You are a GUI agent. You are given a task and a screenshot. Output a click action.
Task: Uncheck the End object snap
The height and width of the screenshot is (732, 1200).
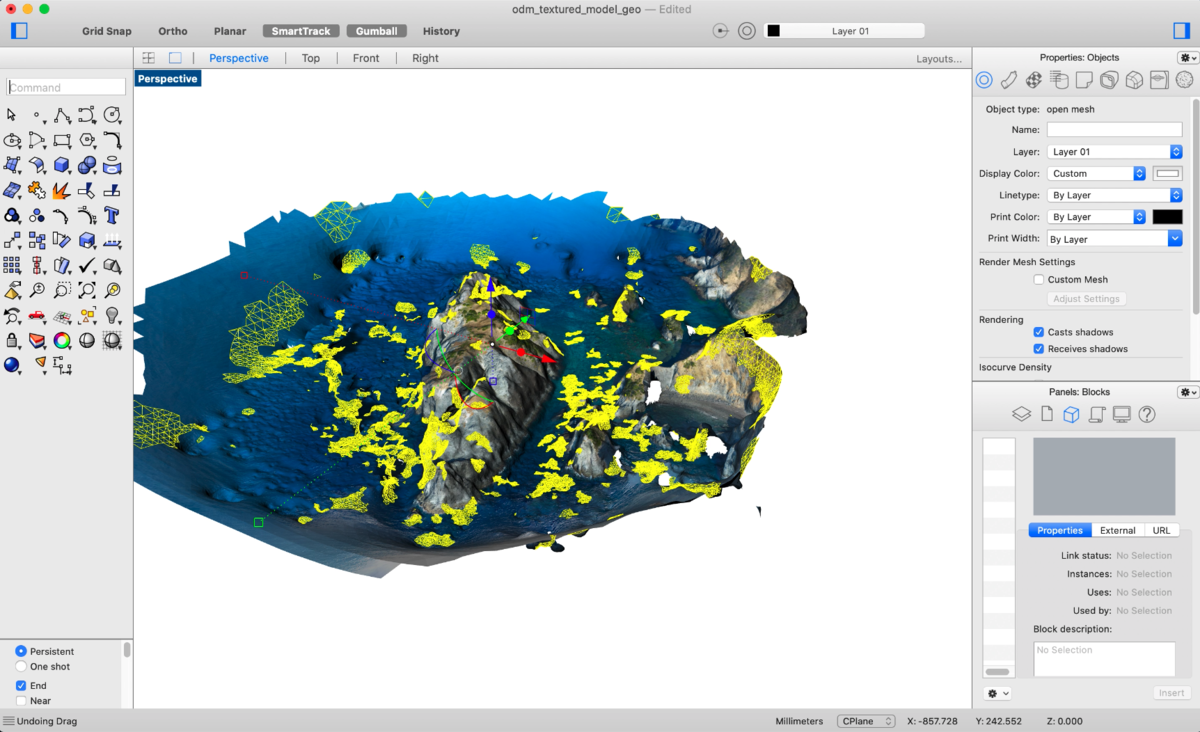click(x=21, y=686)
